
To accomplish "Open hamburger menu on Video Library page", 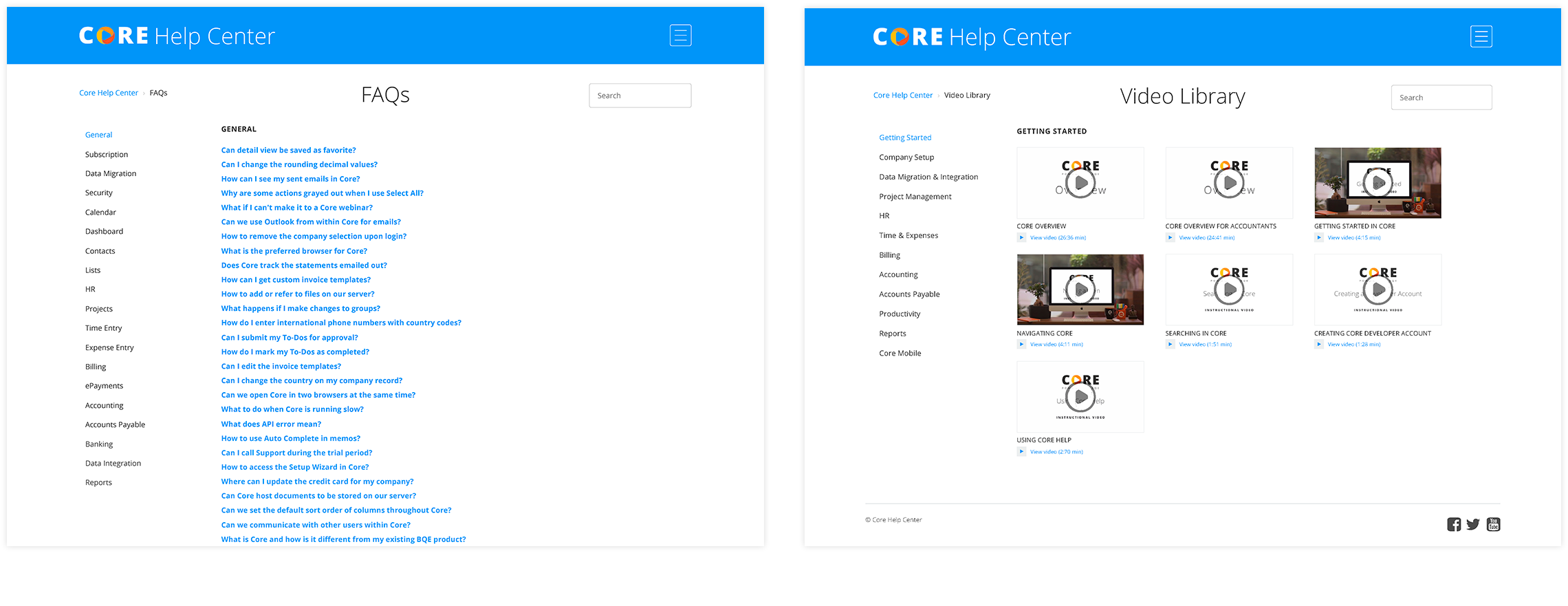I will pos(1481,36).
